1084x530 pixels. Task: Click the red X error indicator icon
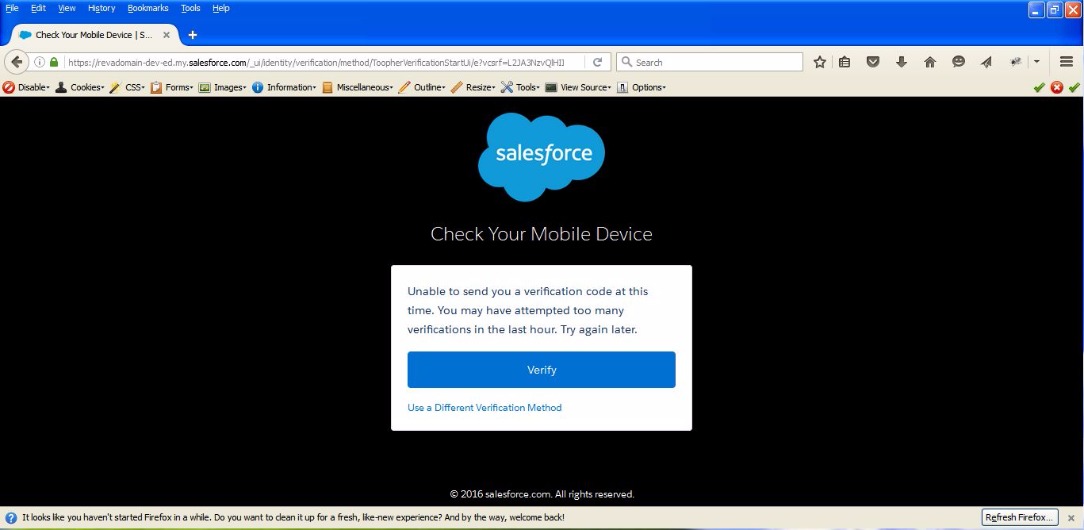(x=1057, y=87)
